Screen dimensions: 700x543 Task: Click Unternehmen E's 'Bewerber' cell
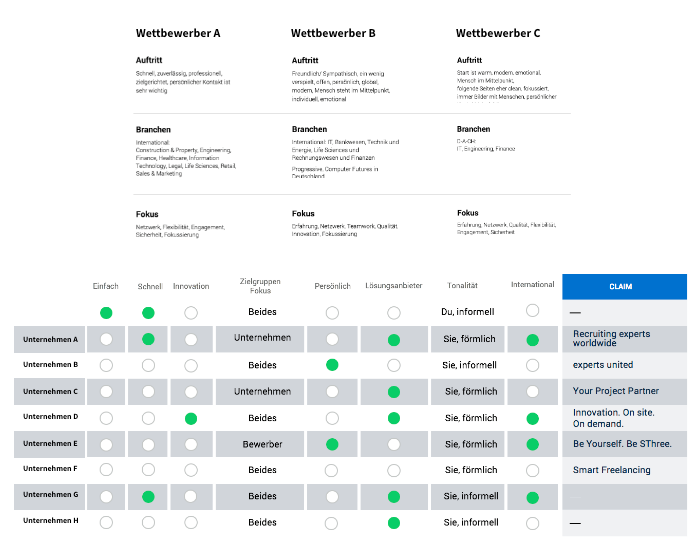click(x=262, y=444)
